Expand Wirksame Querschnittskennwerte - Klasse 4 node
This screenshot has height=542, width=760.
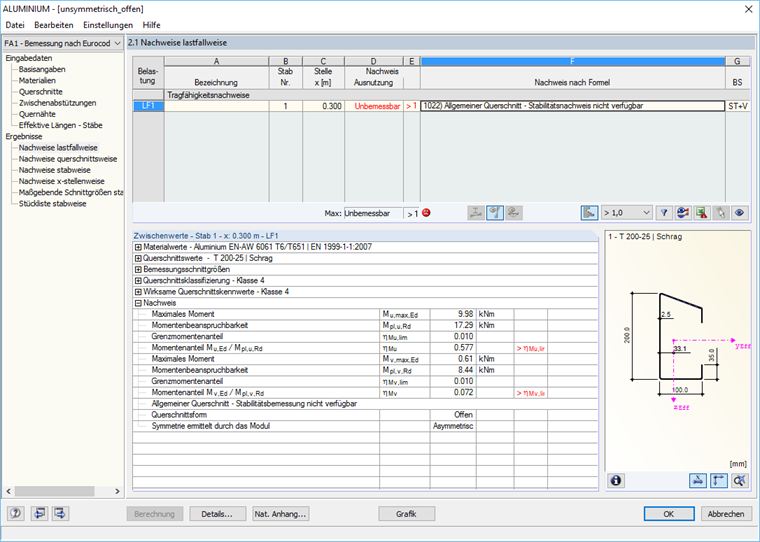pos(138,292)
